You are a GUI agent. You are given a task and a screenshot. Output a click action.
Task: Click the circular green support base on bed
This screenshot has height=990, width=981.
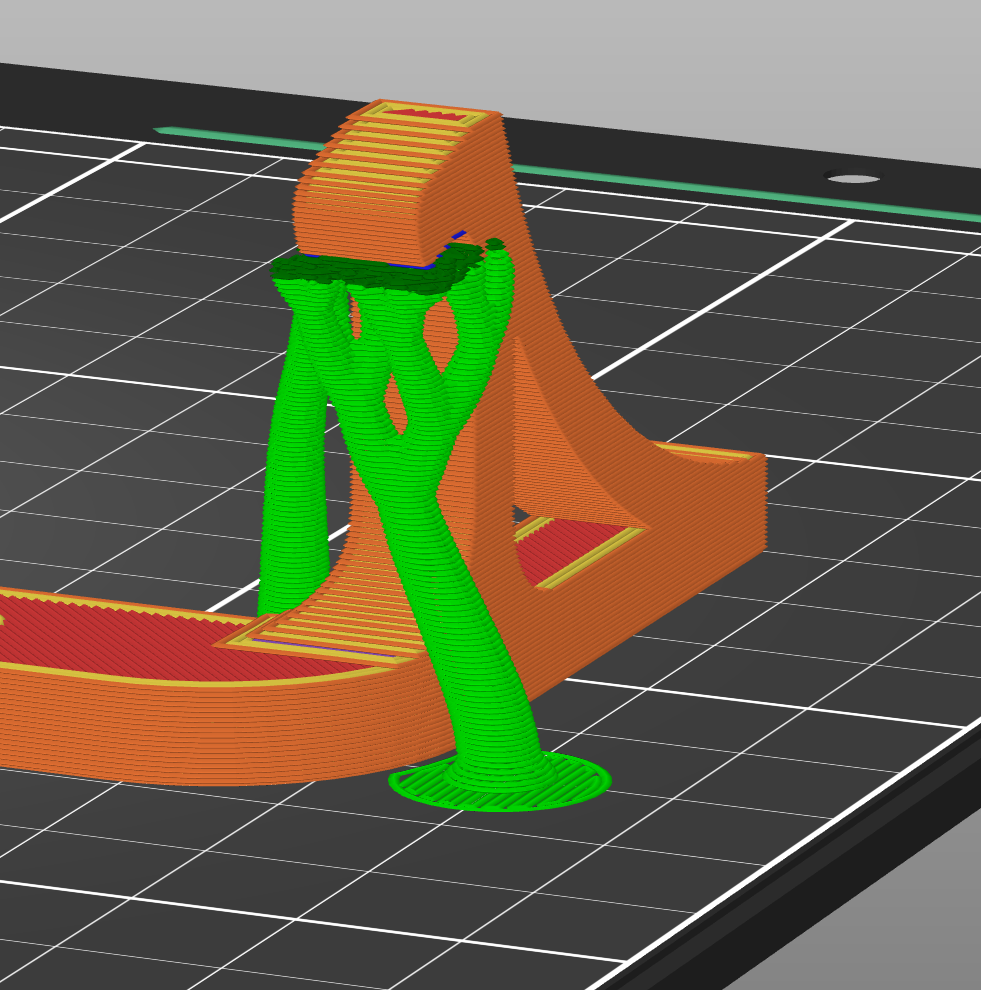[500, 782]
